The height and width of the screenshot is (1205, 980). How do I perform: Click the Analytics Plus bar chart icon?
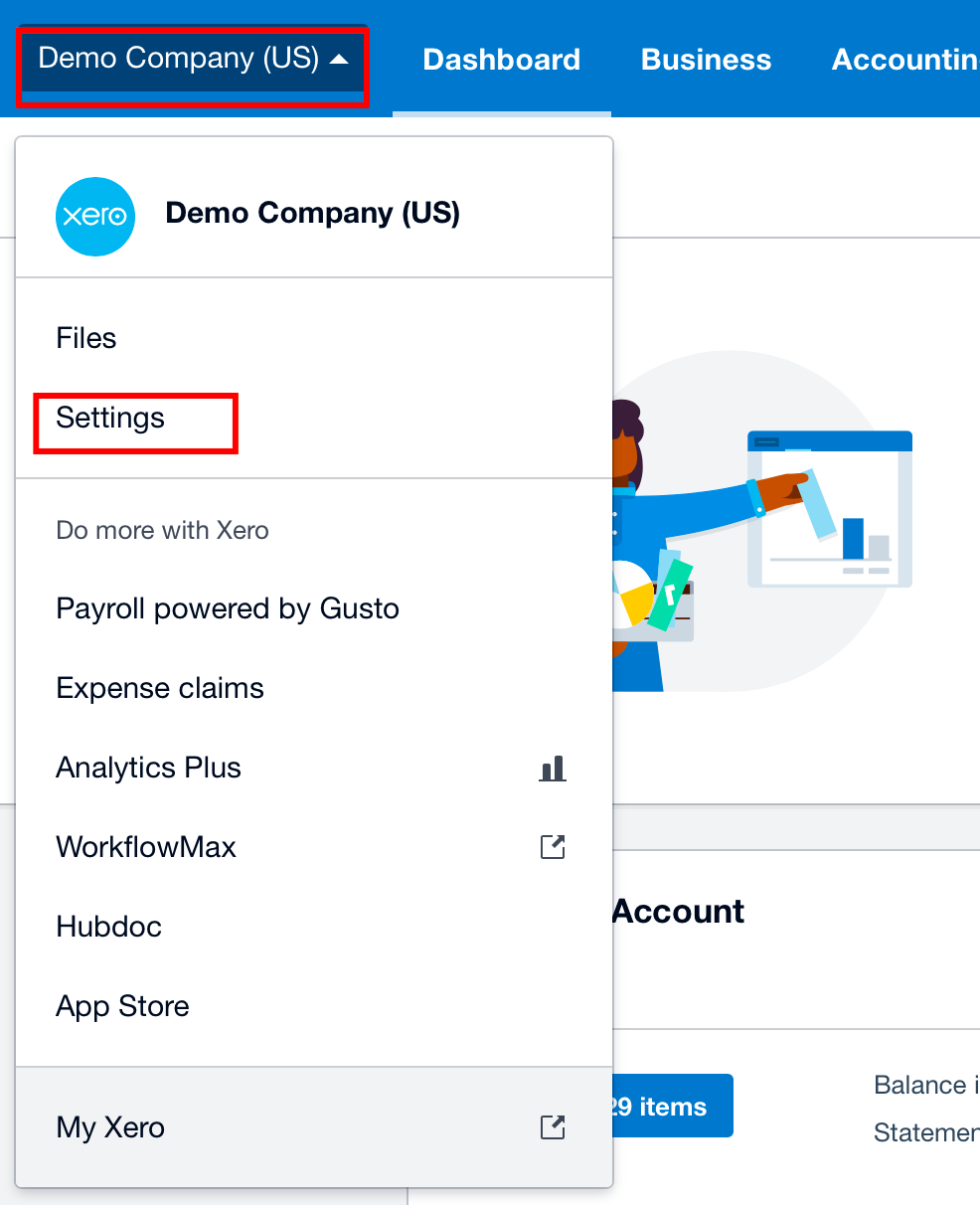click(x=553, y=768)
